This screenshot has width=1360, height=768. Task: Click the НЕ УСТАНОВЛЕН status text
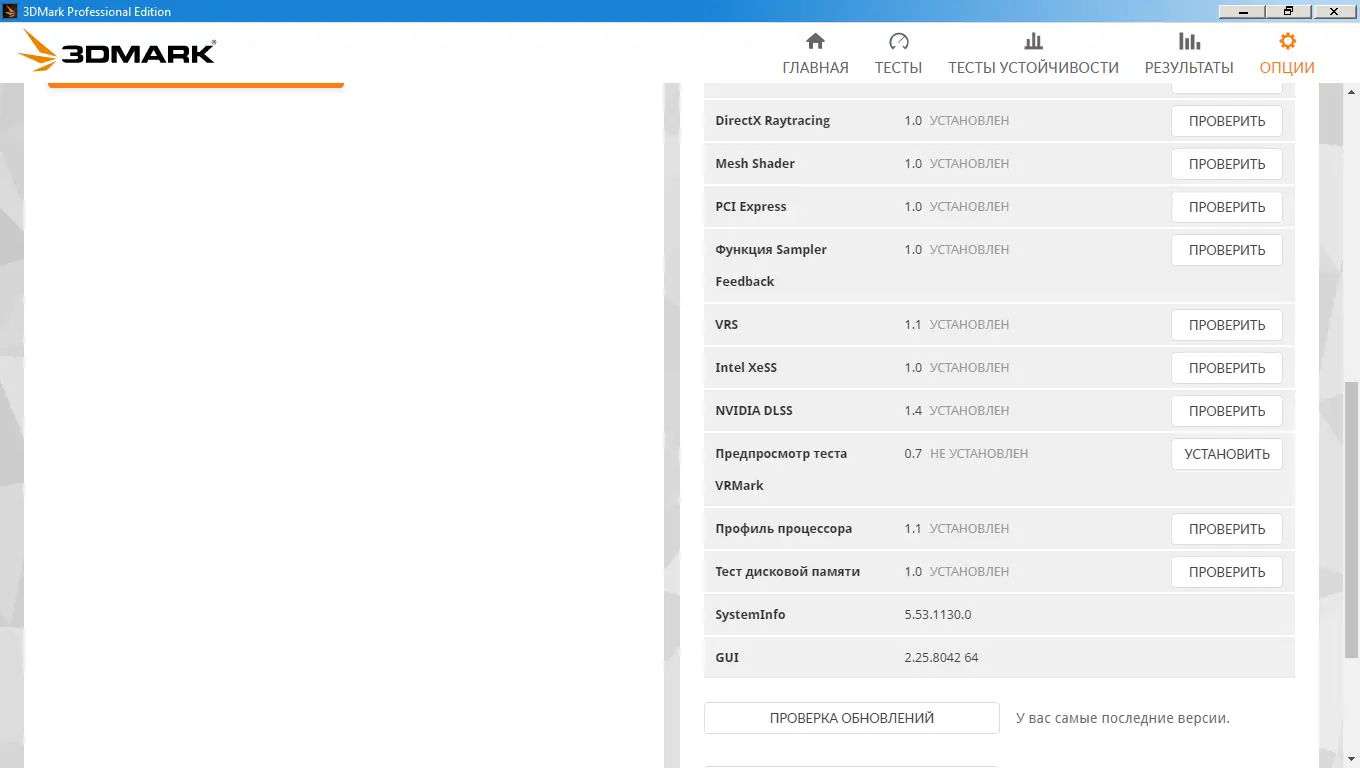pos(979,454)
